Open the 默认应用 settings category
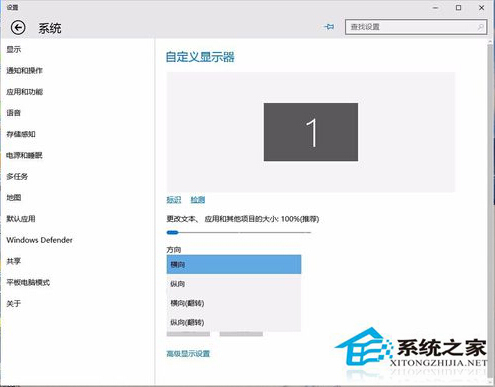495x387 pixels. [21, 219]
